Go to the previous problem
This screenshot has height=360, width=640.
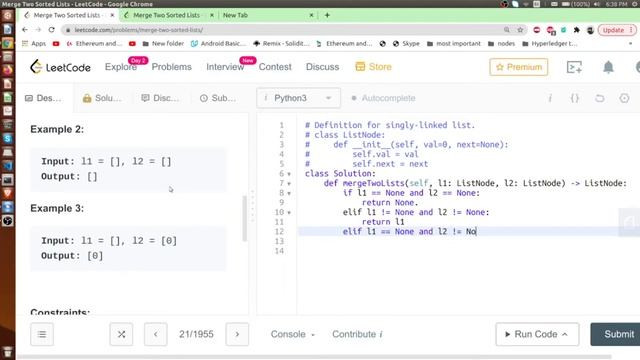click(x=156, y=334)
